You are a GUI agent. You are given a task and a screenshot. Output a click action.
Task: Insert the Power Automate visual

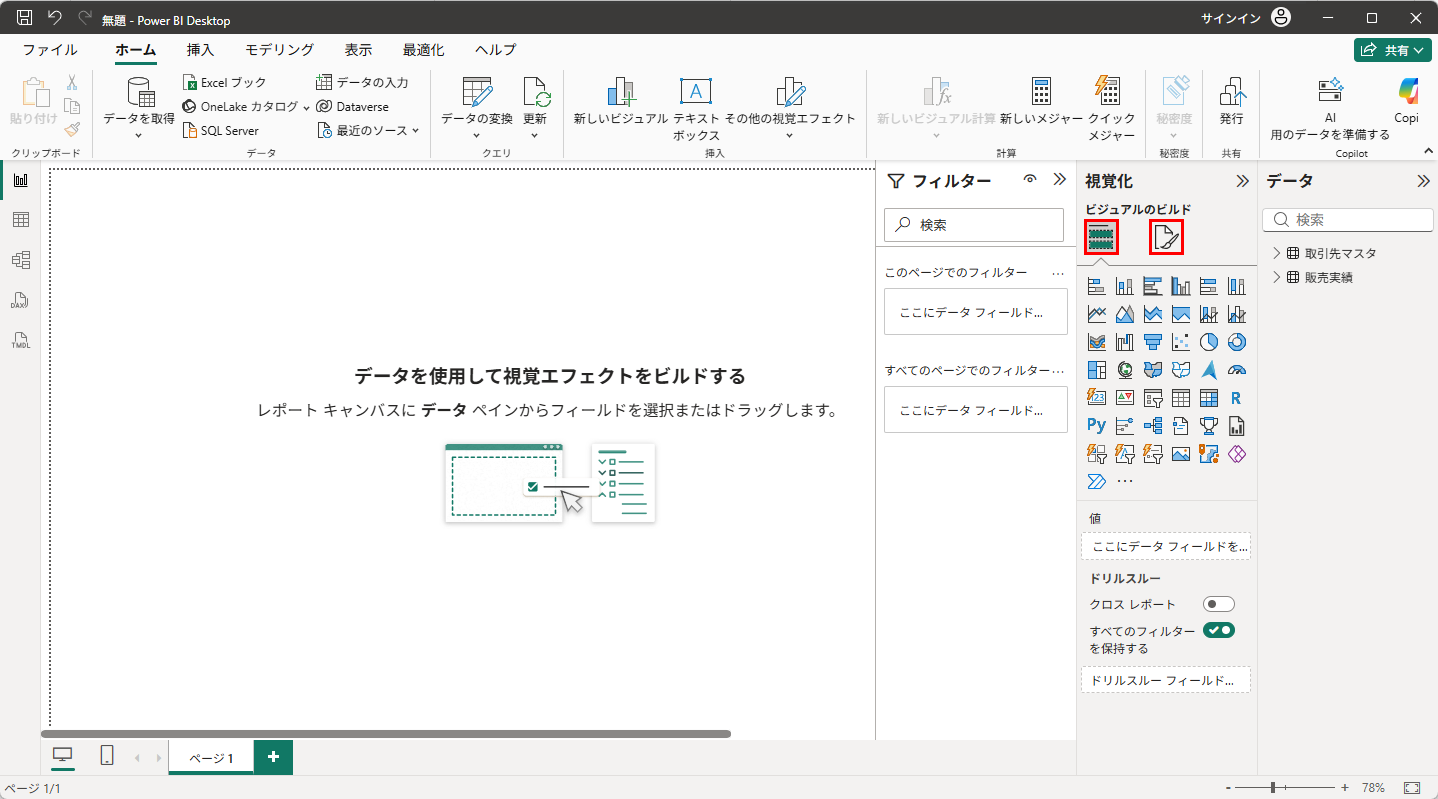point(1097,482)
